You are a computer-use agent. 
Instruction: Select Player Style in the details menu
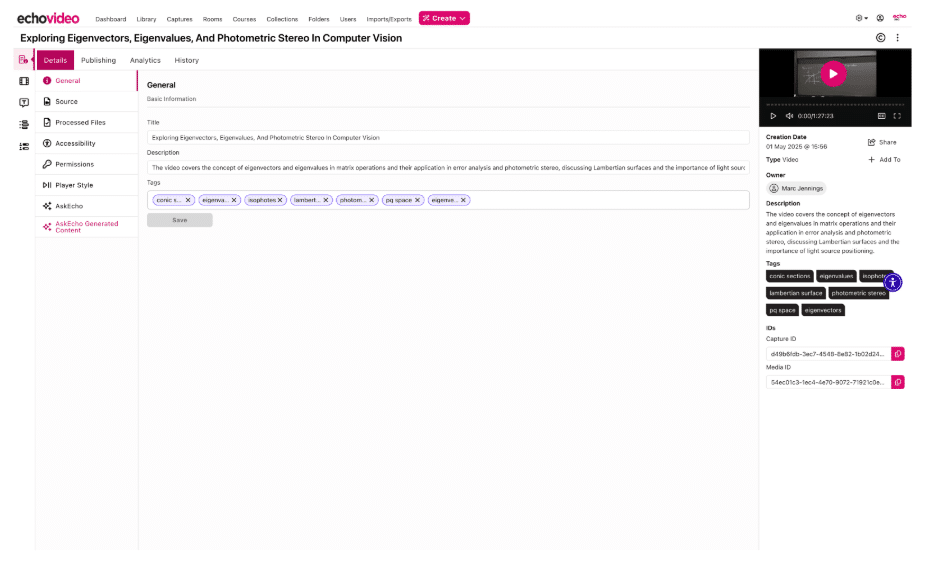tap(87, 185)
